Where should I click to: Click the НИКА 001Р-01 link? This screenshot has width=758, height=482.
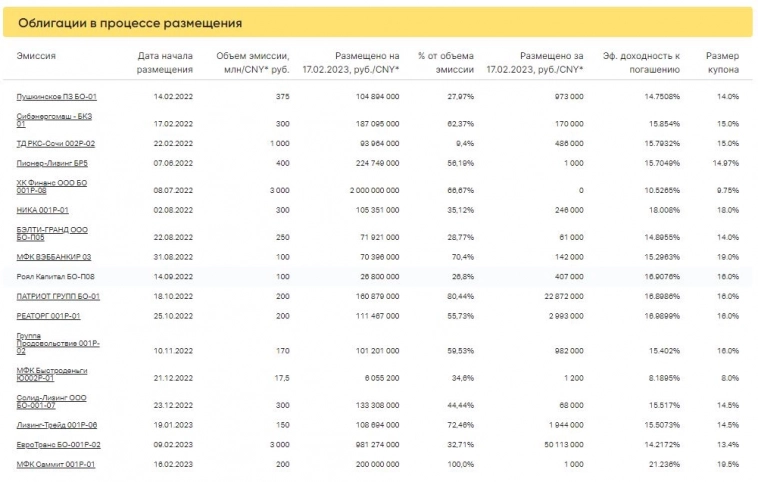click(x=43, y=211)
